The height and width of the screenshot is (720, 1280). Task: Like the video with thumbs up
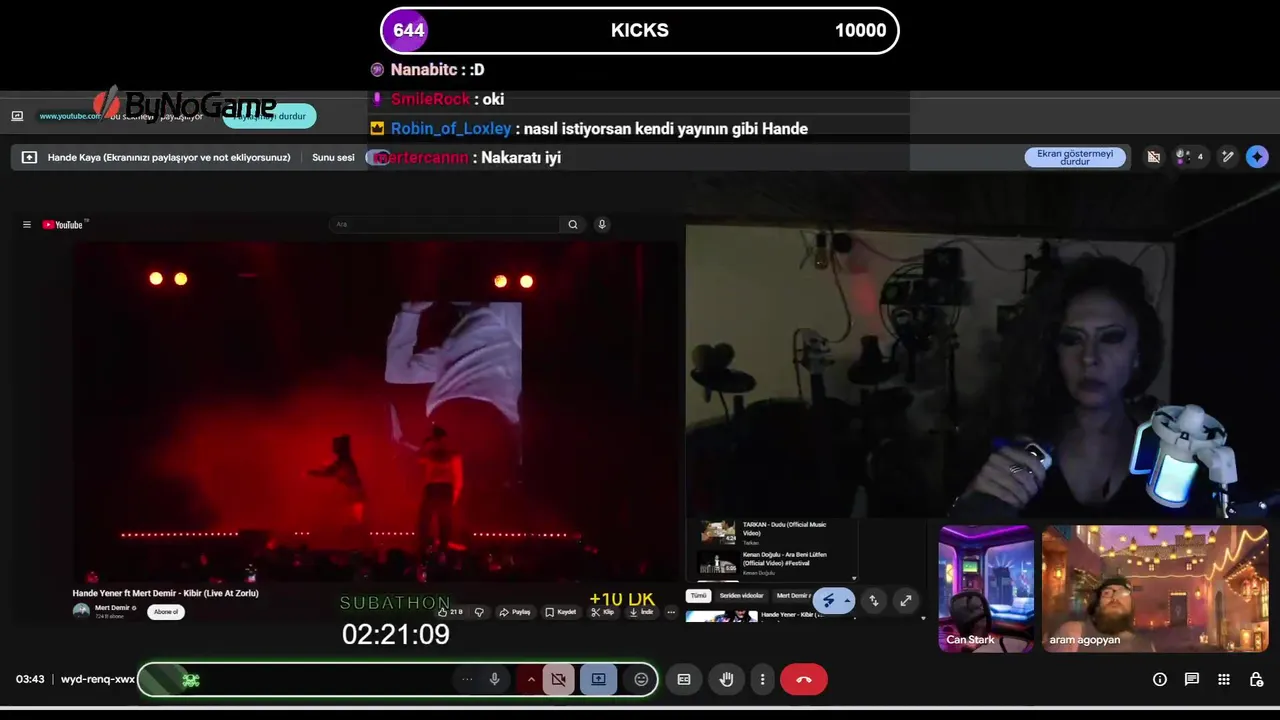451,612
